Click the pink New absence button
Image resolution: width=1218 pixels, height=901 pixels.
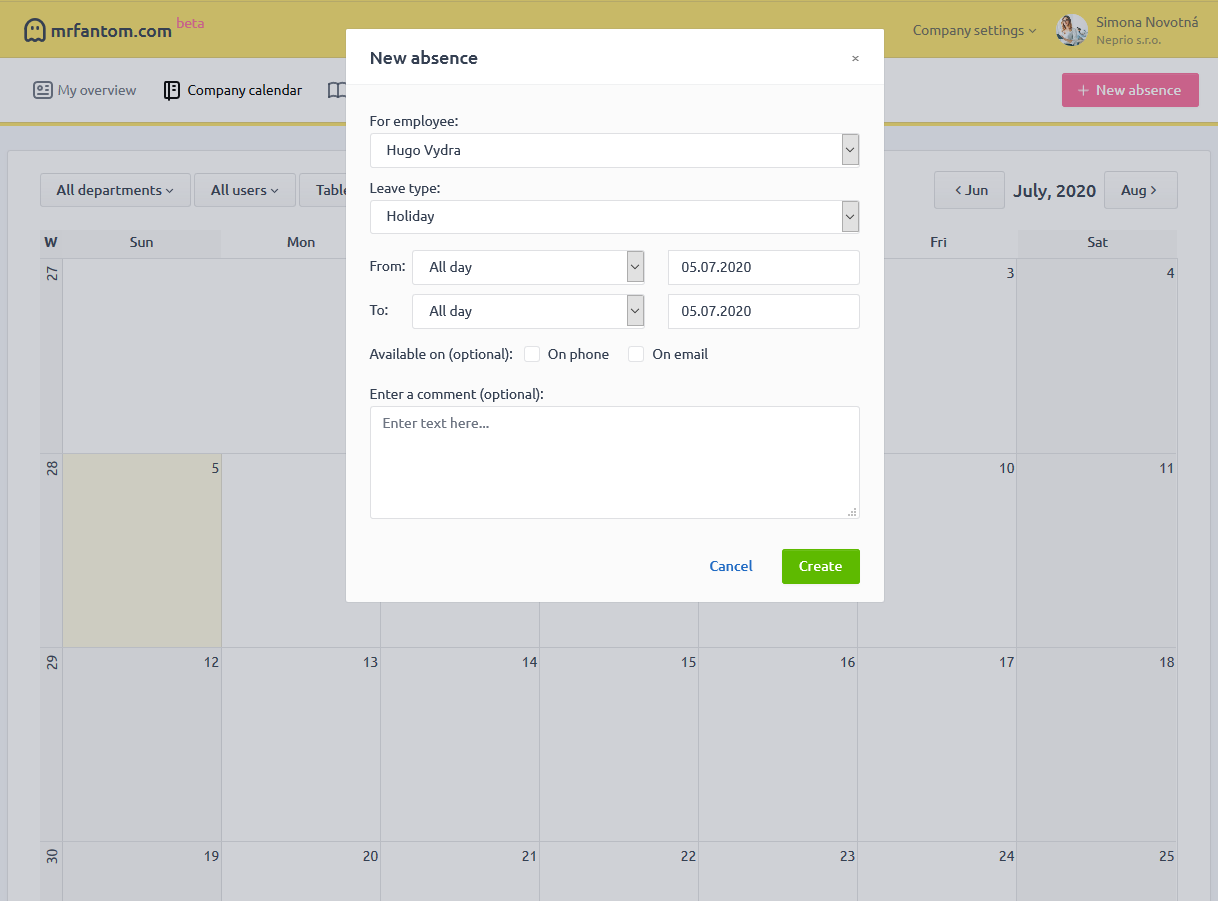[1130, 90]
